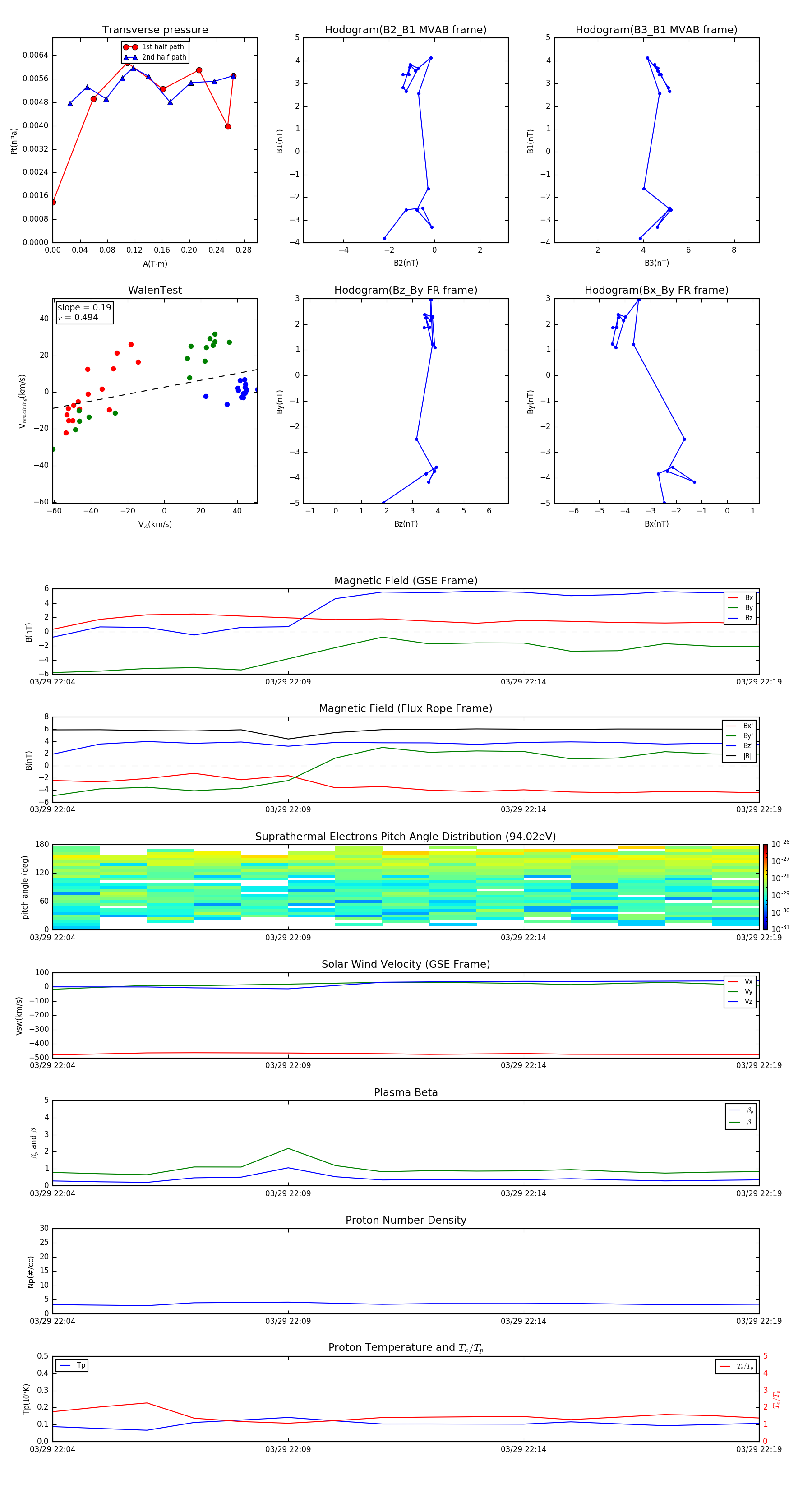This screenshot has height=1489, width=812.
Task: Click 'Hodogram(B2_B1 MVAB frame)' title
Action: tap(406, 29)
